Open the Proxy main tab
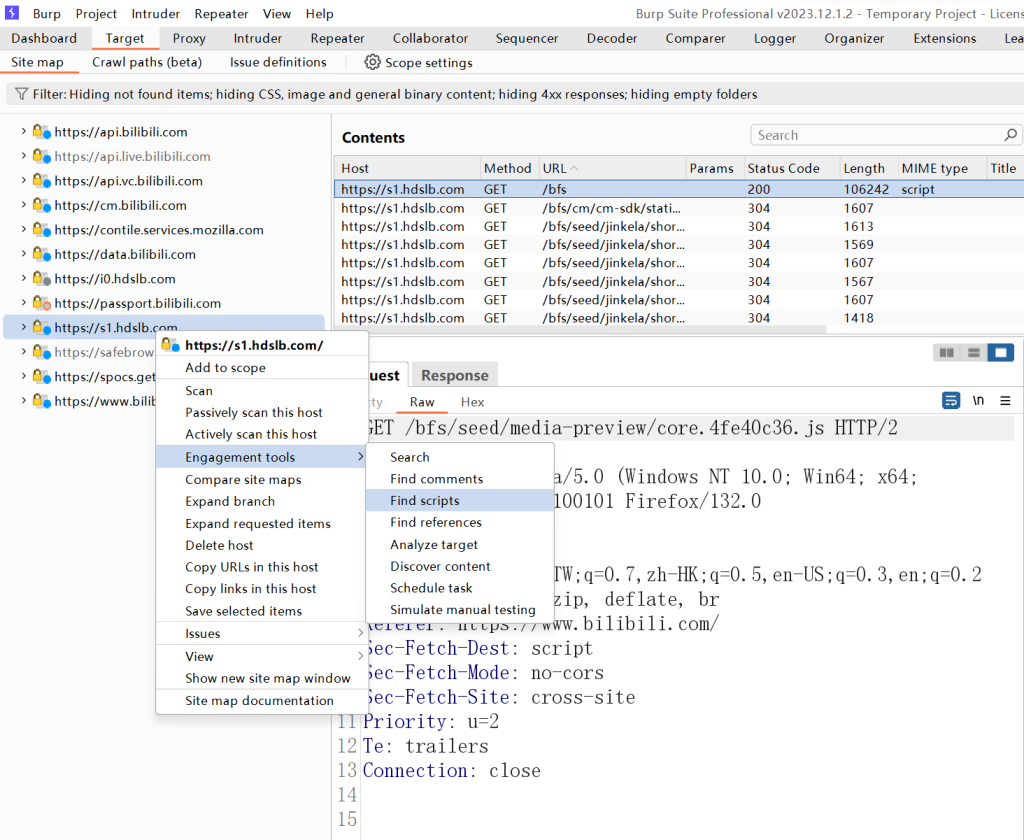The image size is (1024, 840). click(x=189, y=39)
